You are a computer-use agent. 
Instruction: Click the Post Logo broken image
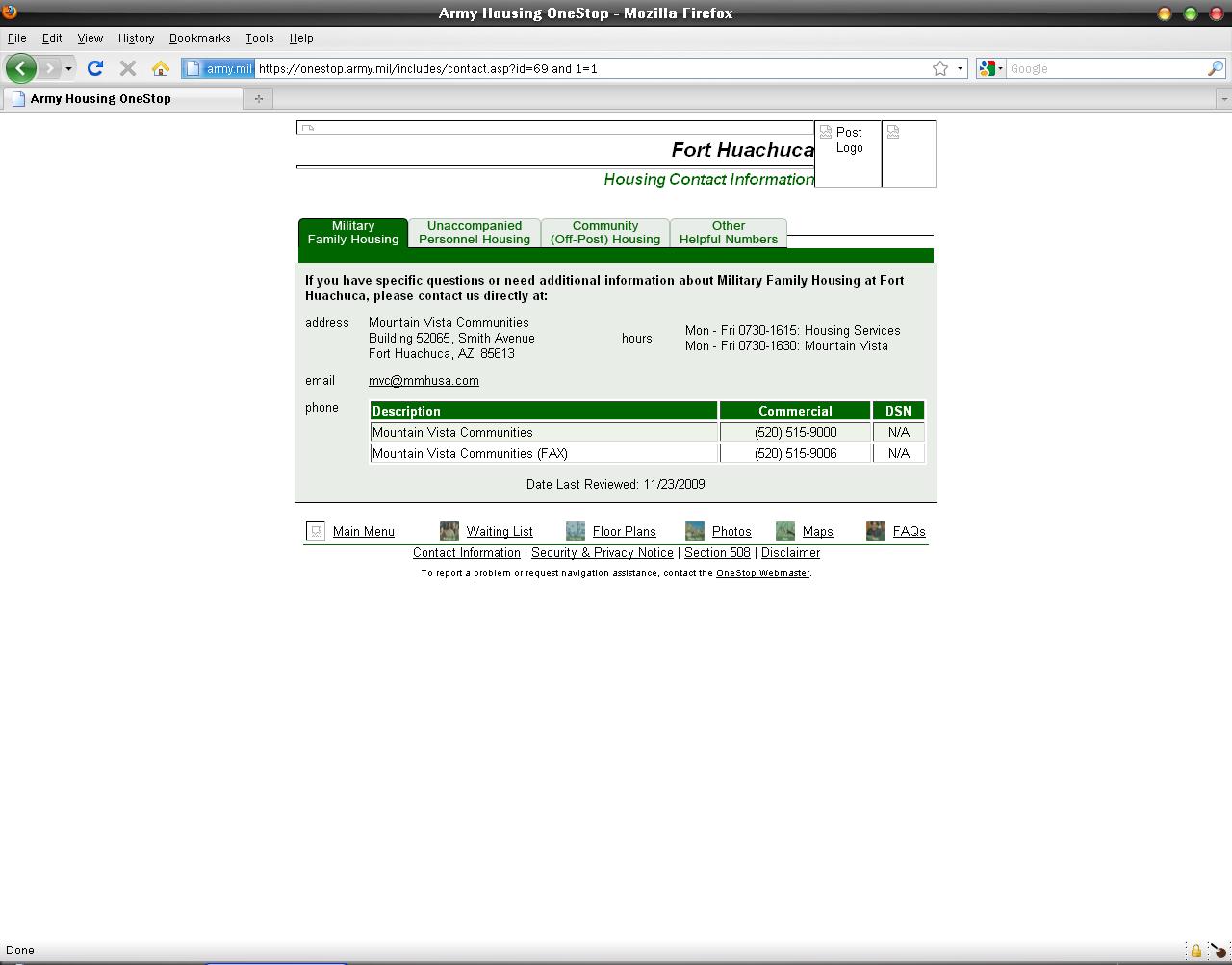pos(848,154)
